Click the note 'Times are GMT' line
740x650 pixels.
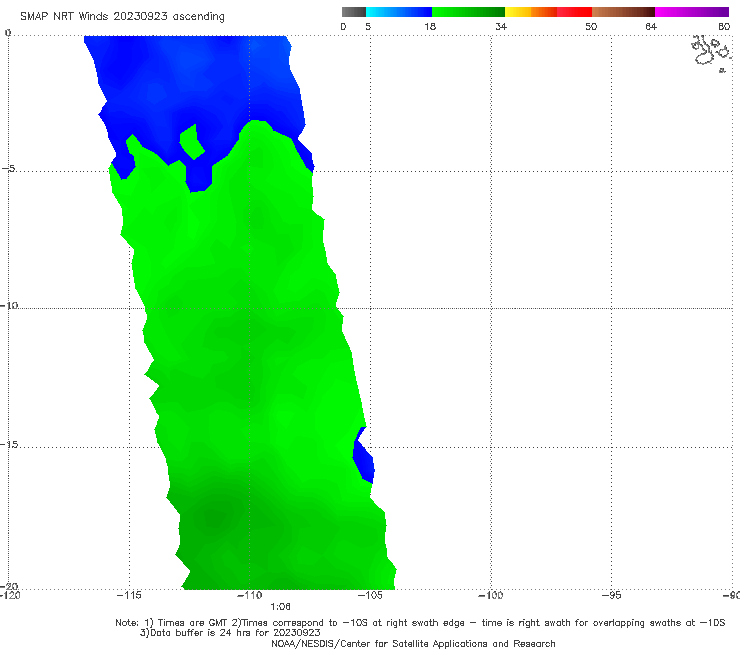coord(420,623)
